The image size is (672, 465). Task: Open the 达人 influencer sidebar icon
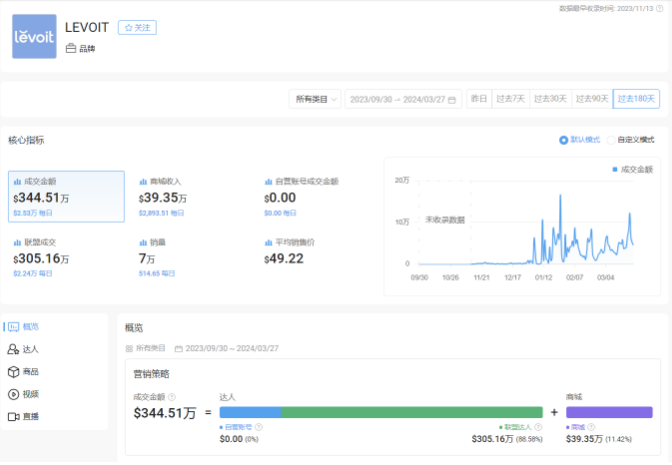point(14,349)
